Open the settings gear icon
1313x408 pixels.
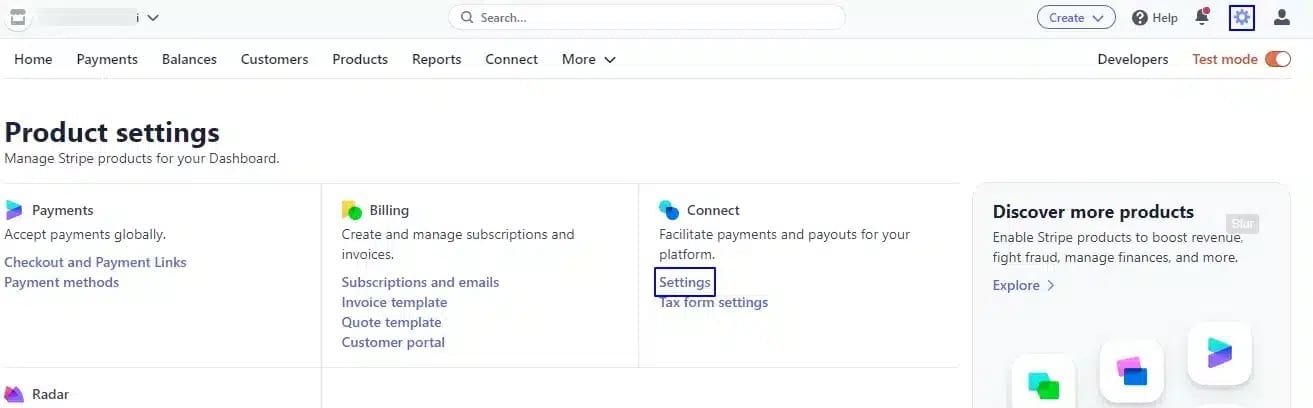(x=1241, y=17)
